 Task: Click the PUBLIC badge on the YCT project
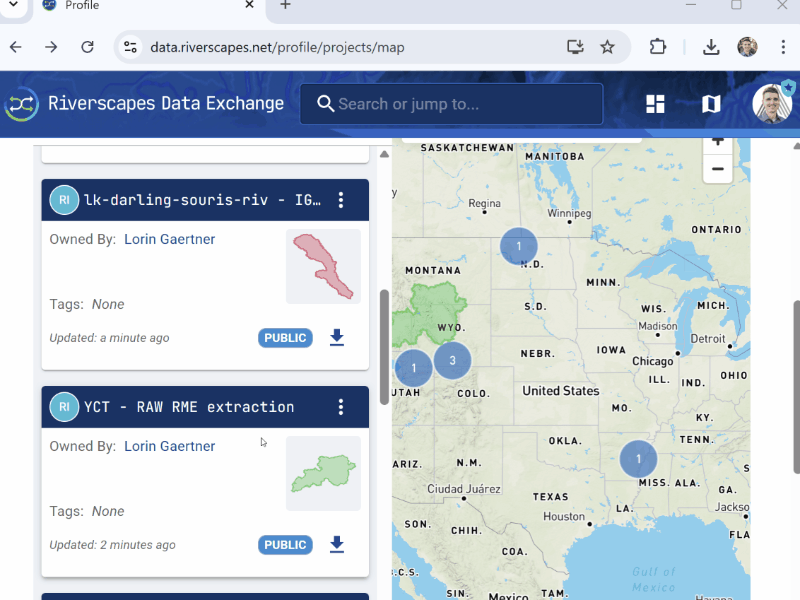[x=285, y=544]
